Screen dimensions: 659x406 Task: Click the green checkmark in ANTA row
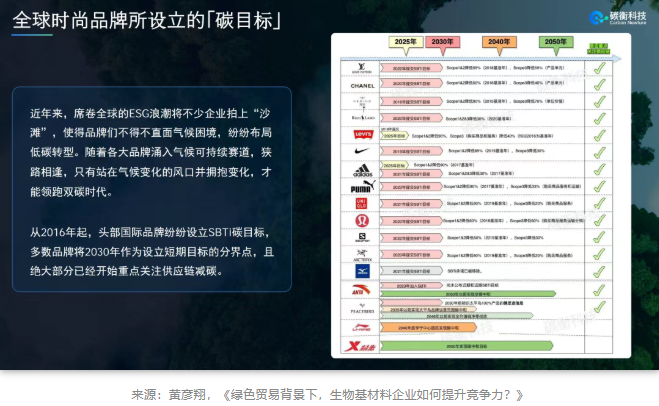click(599, 290)
